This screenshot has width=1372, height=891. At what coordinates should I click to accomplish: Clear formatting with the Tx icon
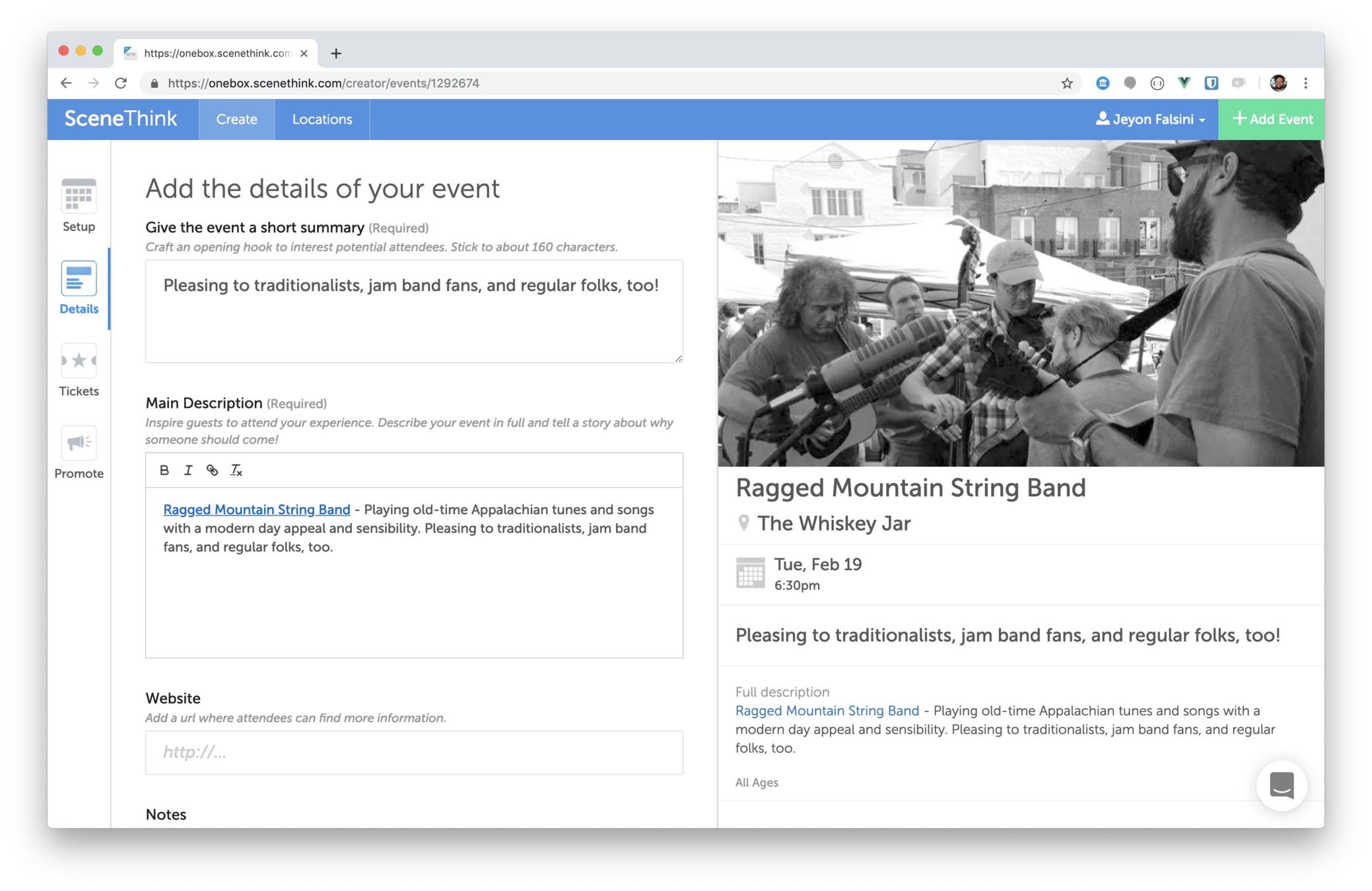pyautogui.click(x=236, y=470)
